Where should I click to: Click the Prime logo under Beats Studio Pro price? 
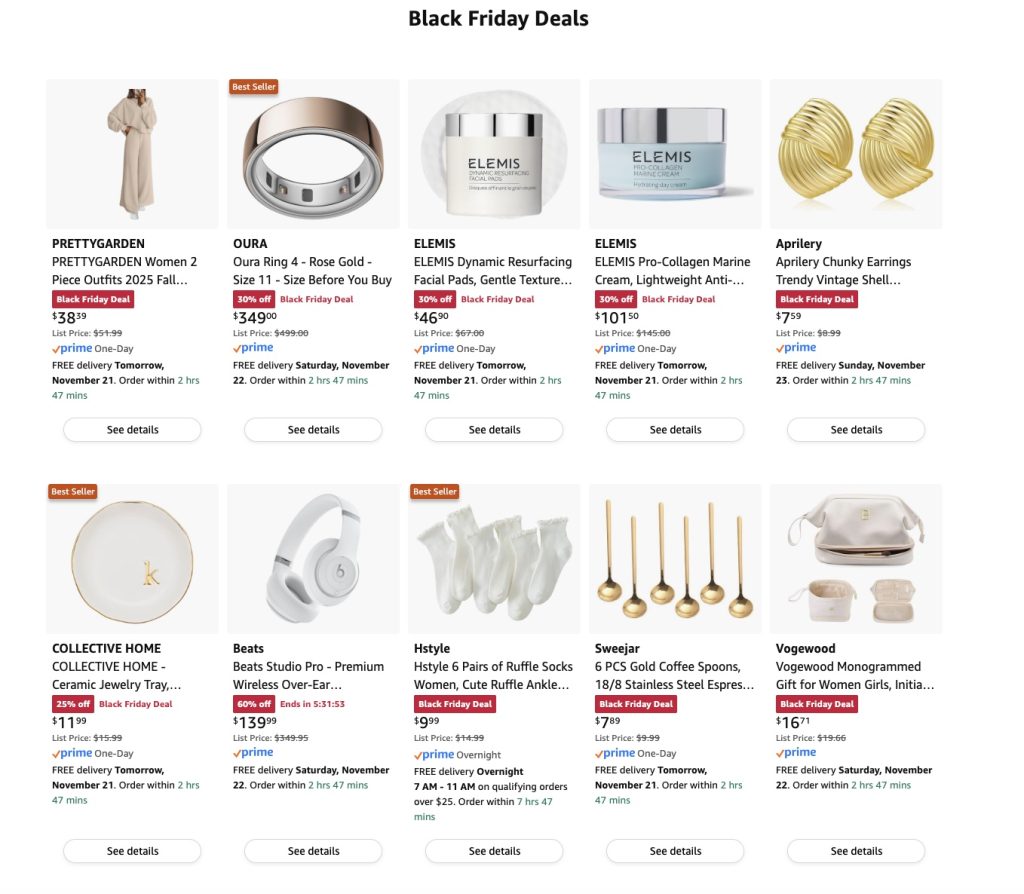[253, 752]
